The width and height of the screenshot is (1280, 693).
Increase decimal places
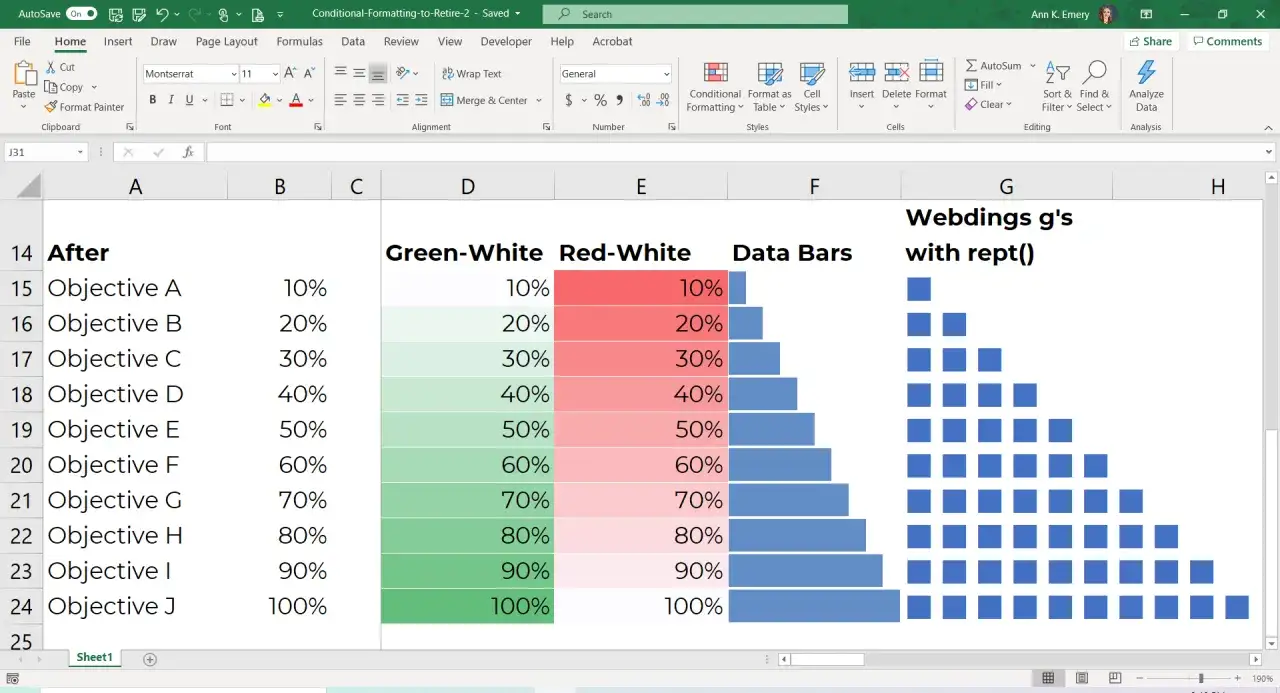tap(643, 100)
